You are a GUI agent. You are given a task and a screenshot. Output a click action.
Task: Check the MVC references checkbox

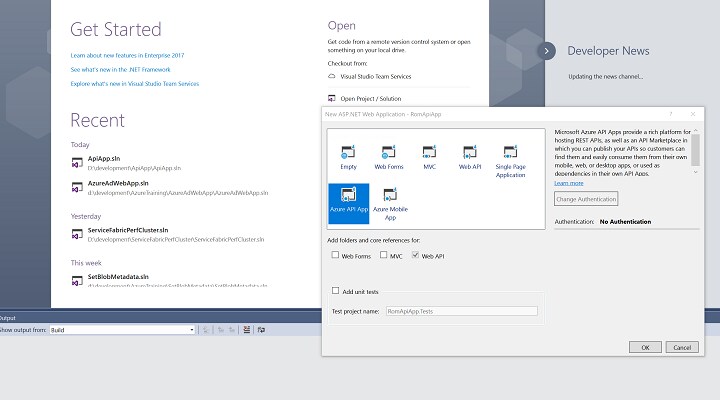tap(383, 255)
